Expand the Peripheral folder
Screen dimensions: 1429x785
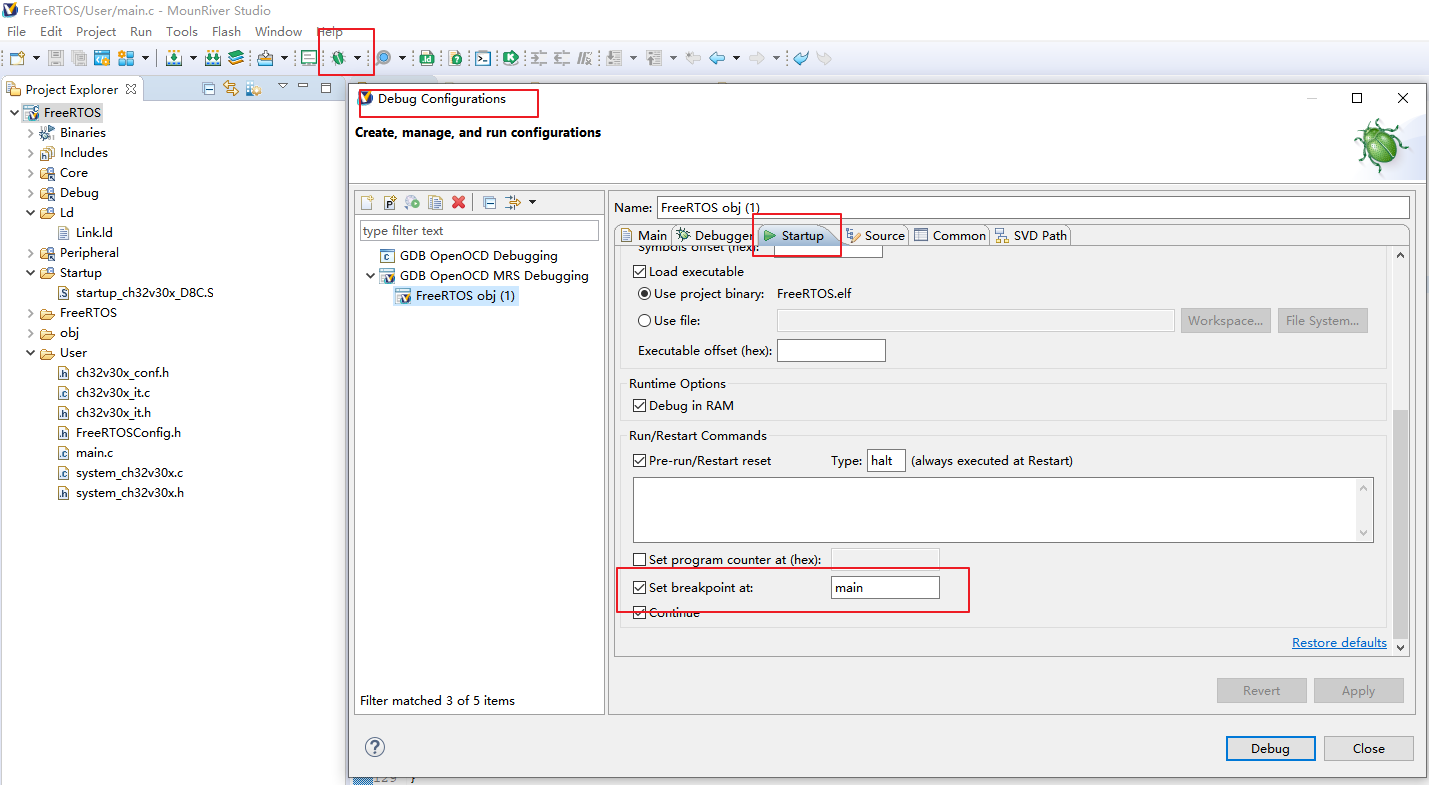click(x=30, y=253)
